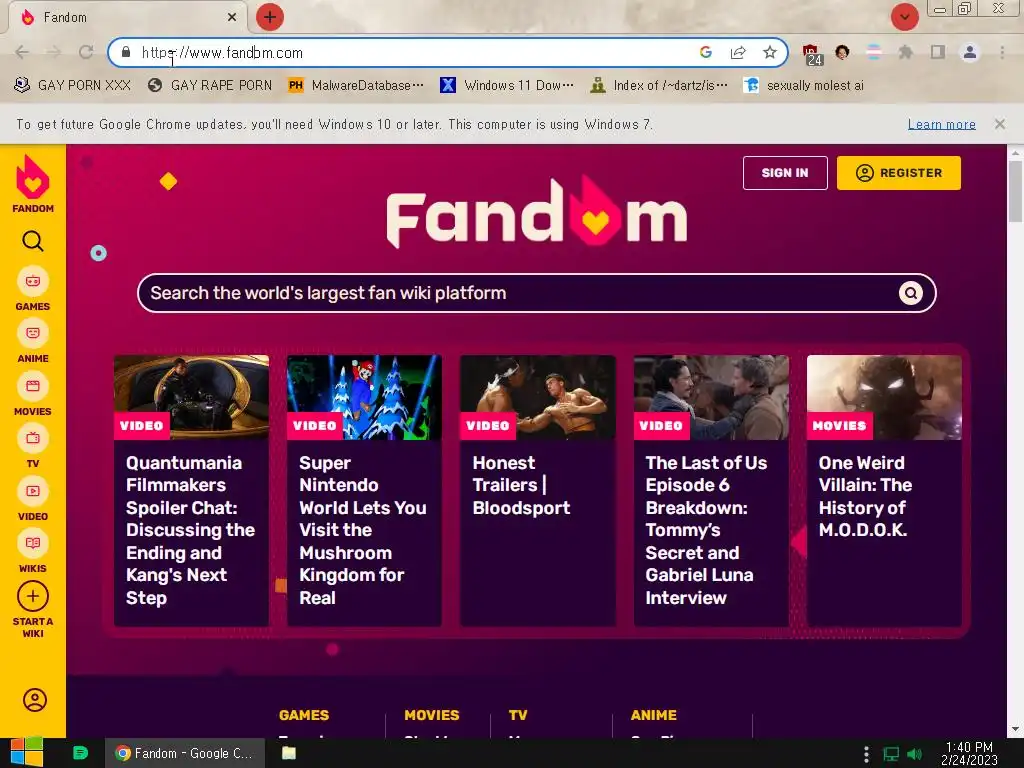This screenshot has height=768, width=1024.
Task: Click the yellow REGISTER button
Action: coord(899,173)
